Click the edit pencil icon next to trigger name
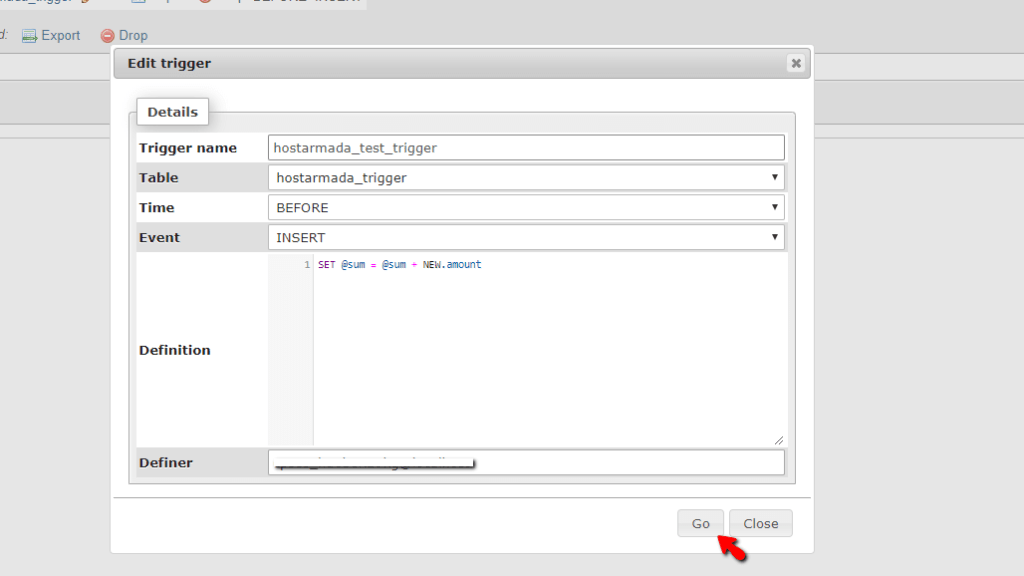 coord(85,4)
